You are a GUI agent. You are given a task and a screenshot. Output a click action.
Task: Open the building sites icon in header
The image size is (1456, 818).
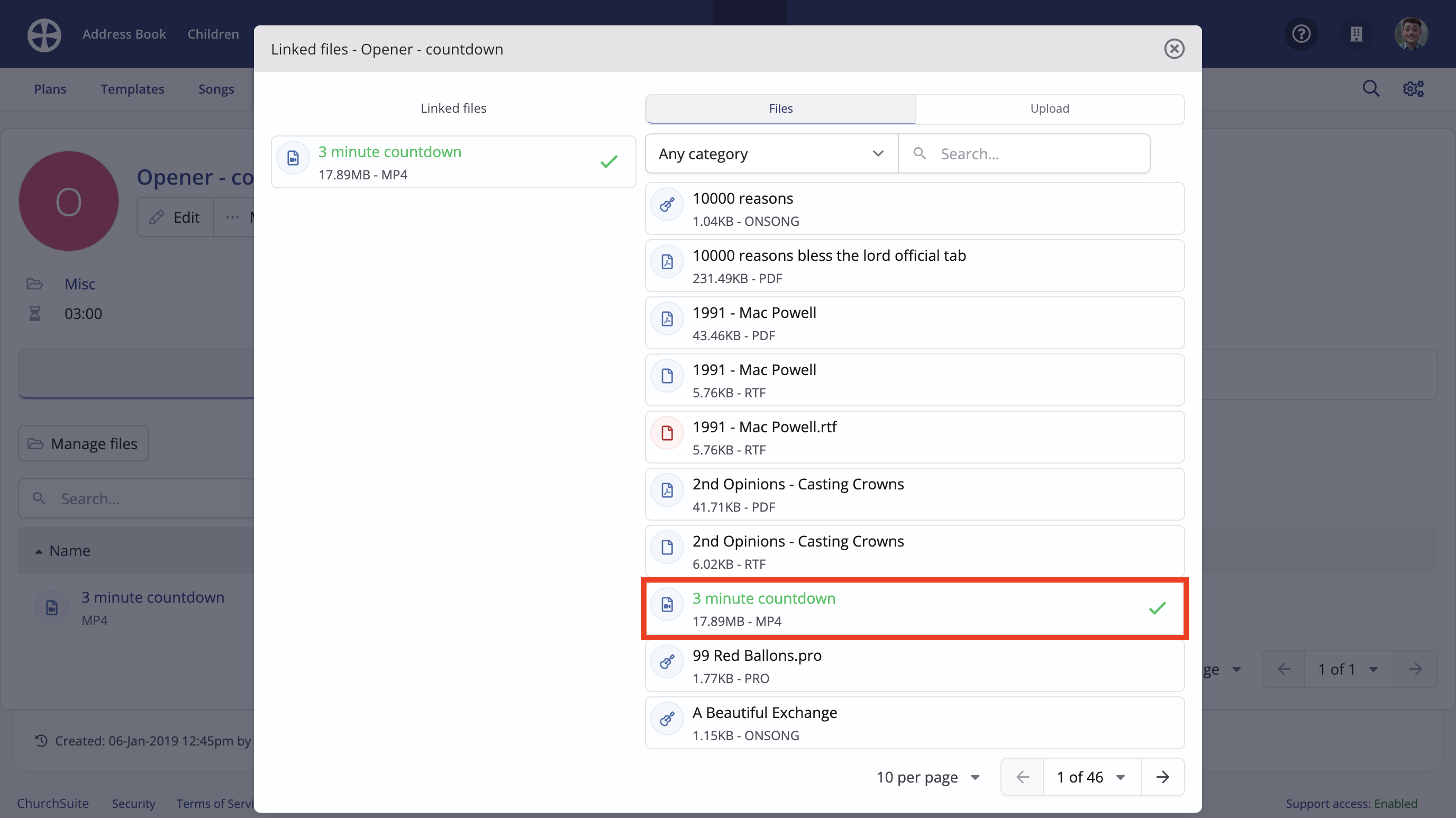pos(1356,34)
